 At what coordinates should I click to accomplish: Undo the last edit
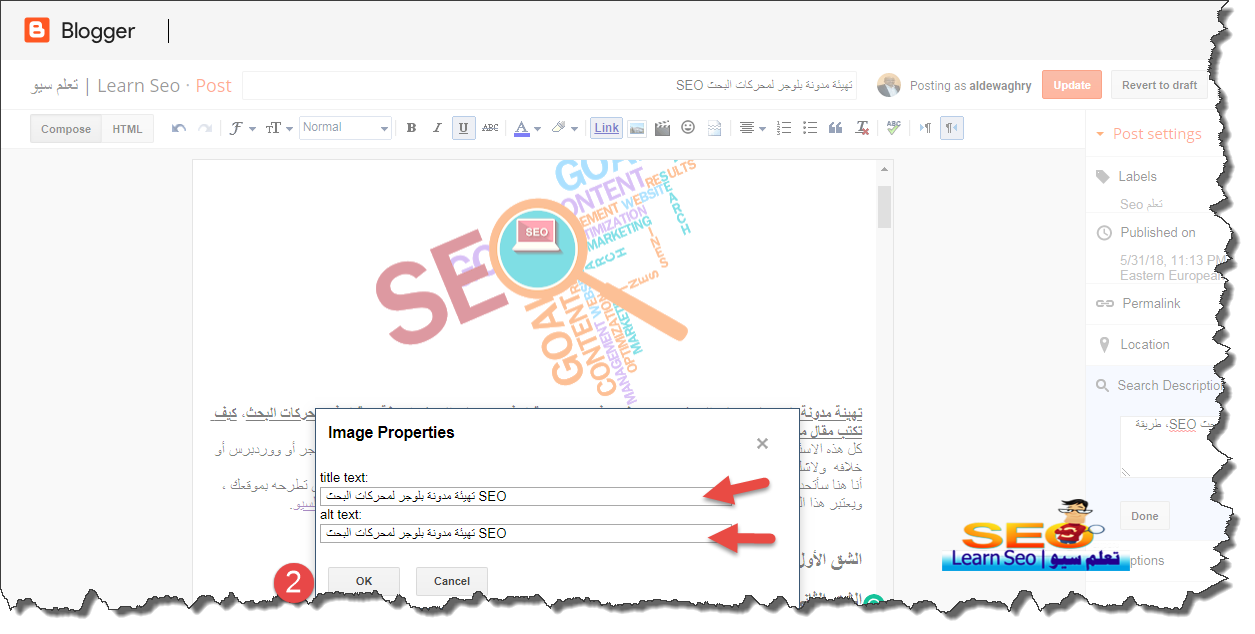[x=179, y=128]
